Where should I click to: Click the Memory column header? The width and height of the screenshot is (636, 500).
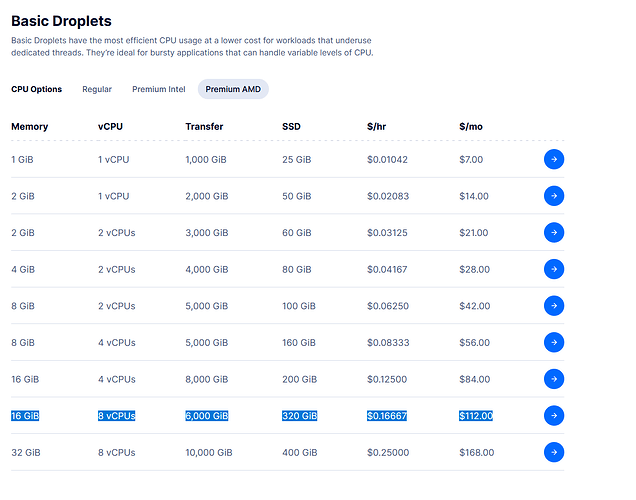click(30, 127)
